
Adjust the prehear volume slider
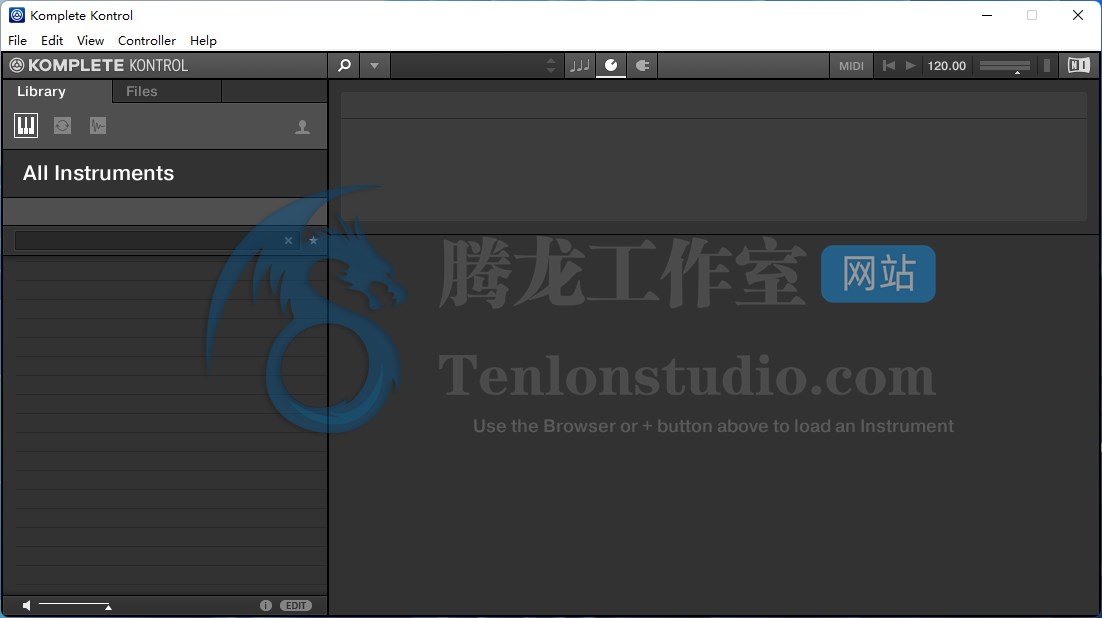[75, 605]
